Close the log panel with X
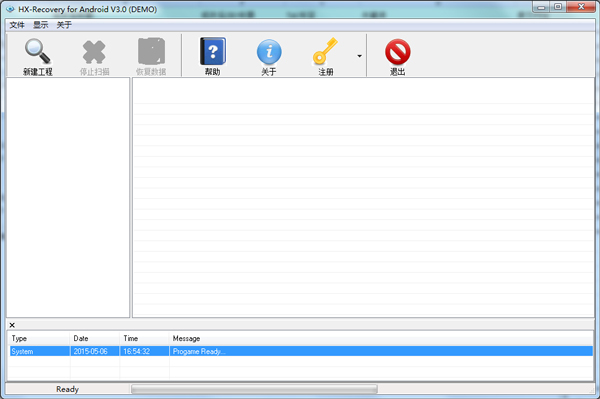 12,325
